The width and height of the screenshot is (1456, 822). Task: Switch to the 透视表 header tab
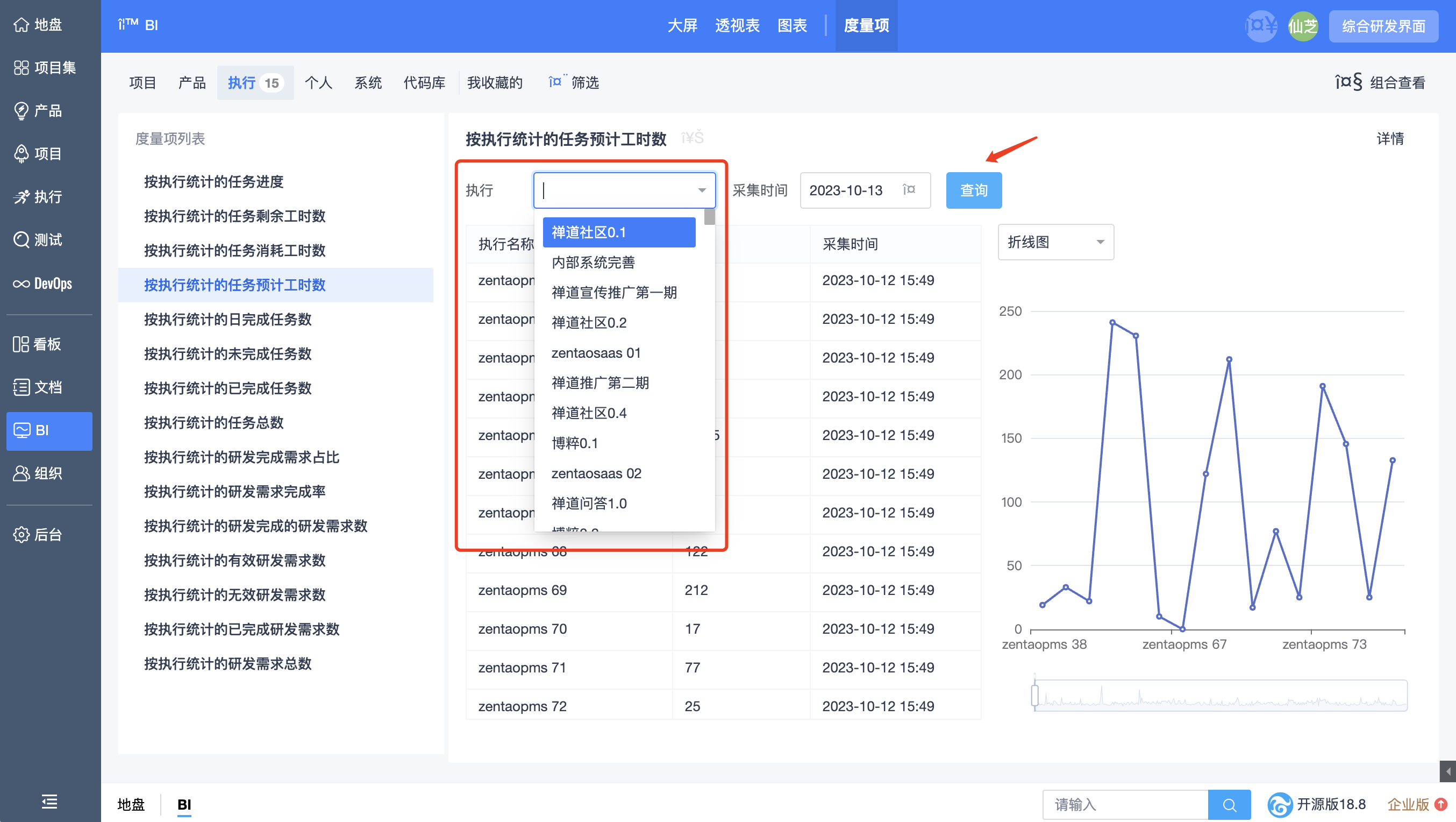(737, 25)
